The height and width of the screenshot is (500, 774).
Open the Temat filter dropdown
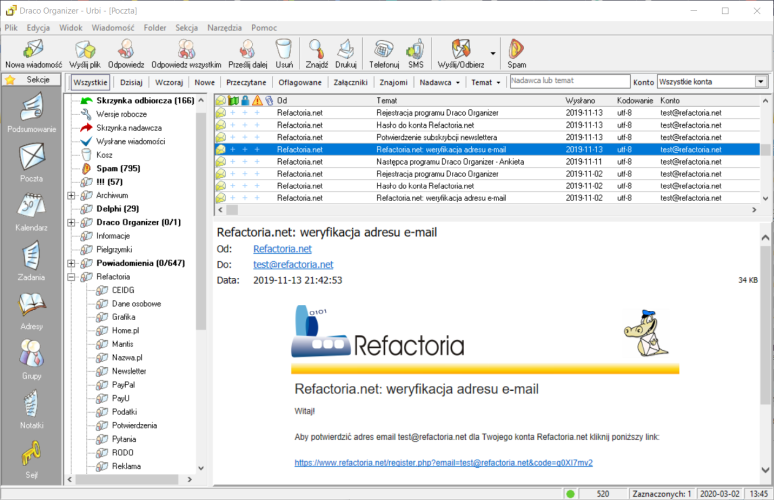pos(486,82)
